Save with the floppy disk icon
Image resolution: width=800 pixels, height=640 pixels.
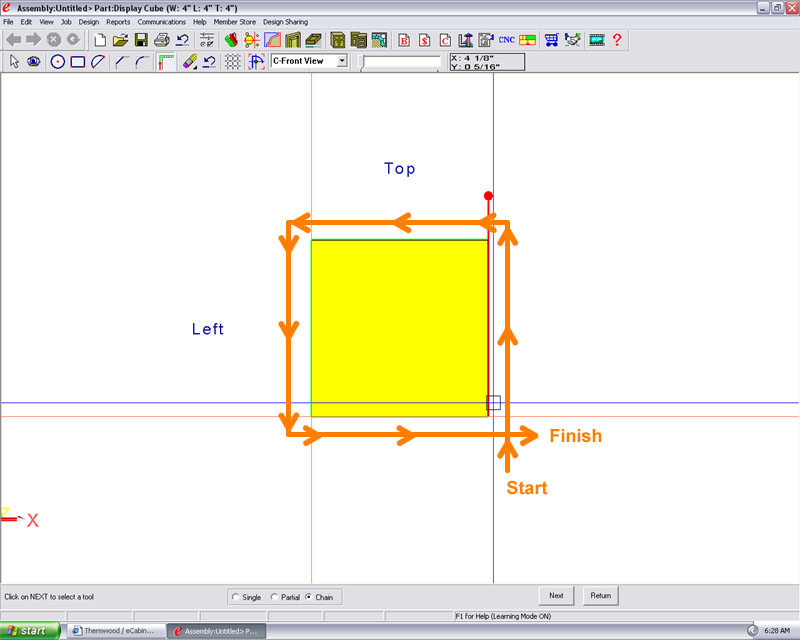(x=141, y=40)
